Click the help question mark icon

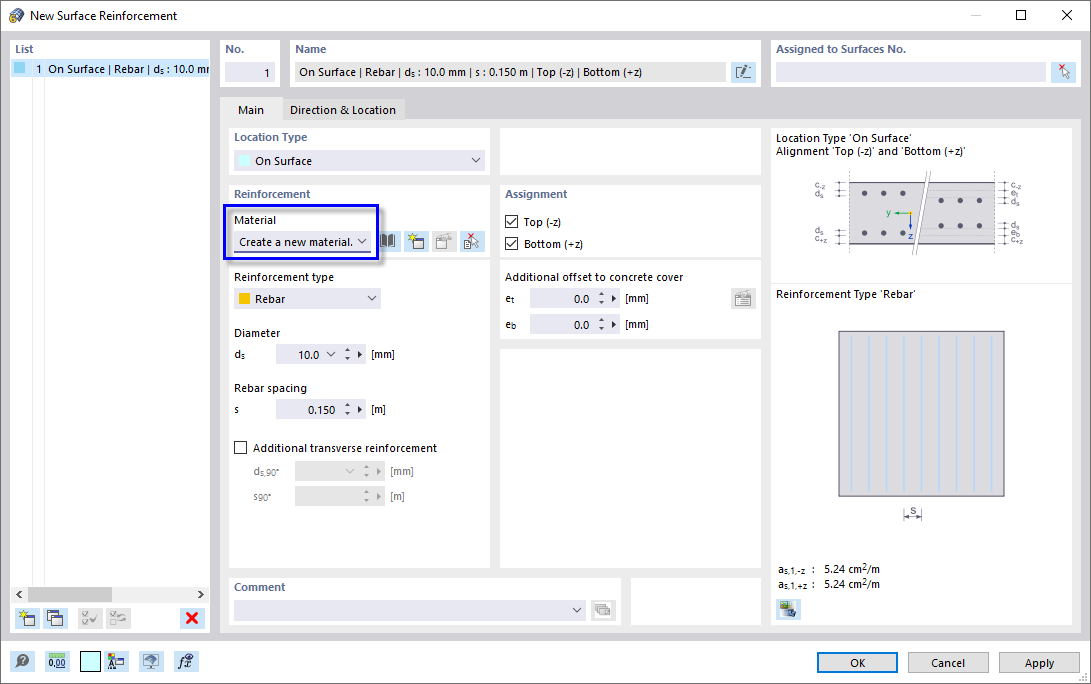coord(22,661)
